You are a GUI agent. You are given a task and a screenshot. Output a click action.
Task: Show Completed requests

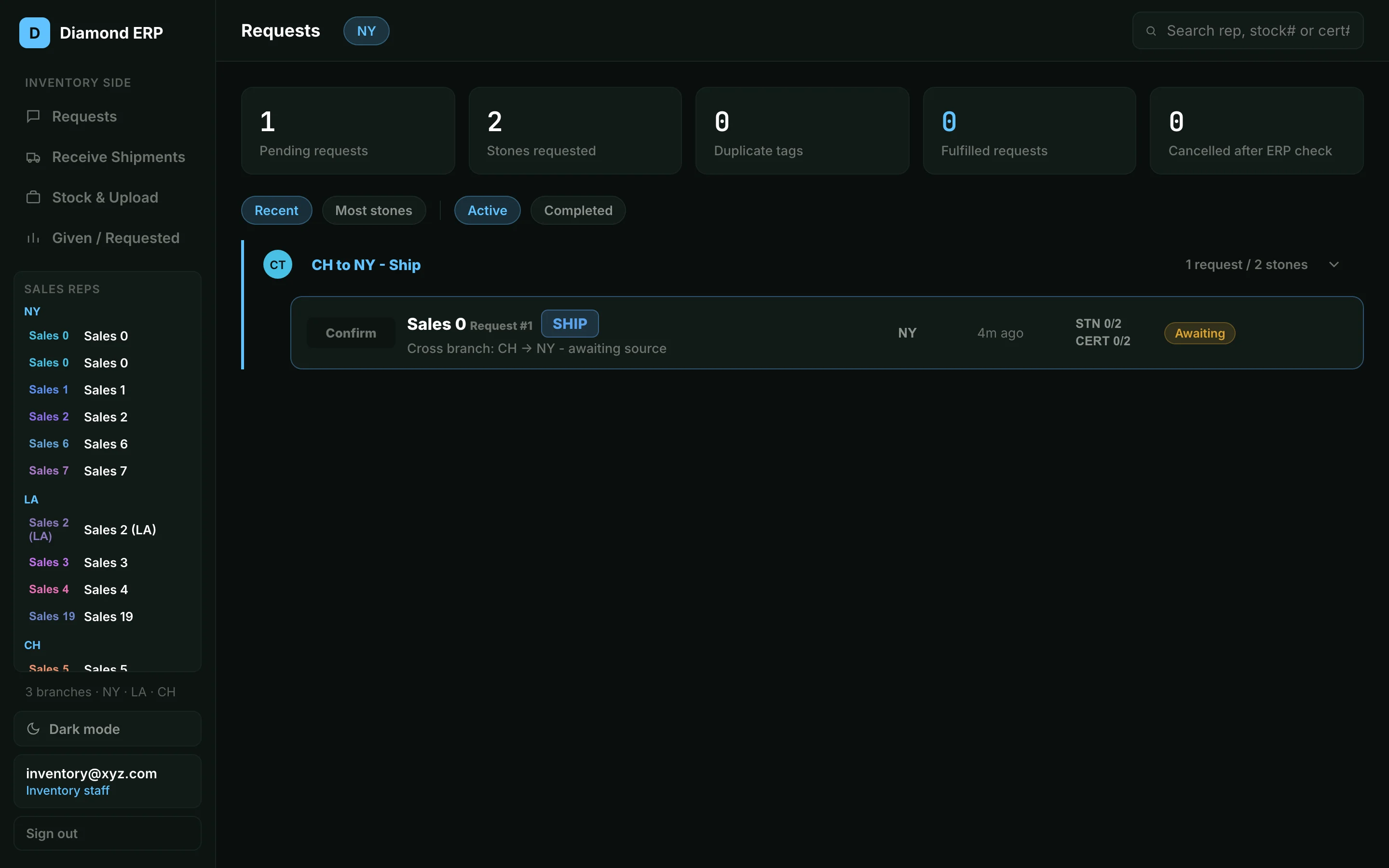pos(578,211)
